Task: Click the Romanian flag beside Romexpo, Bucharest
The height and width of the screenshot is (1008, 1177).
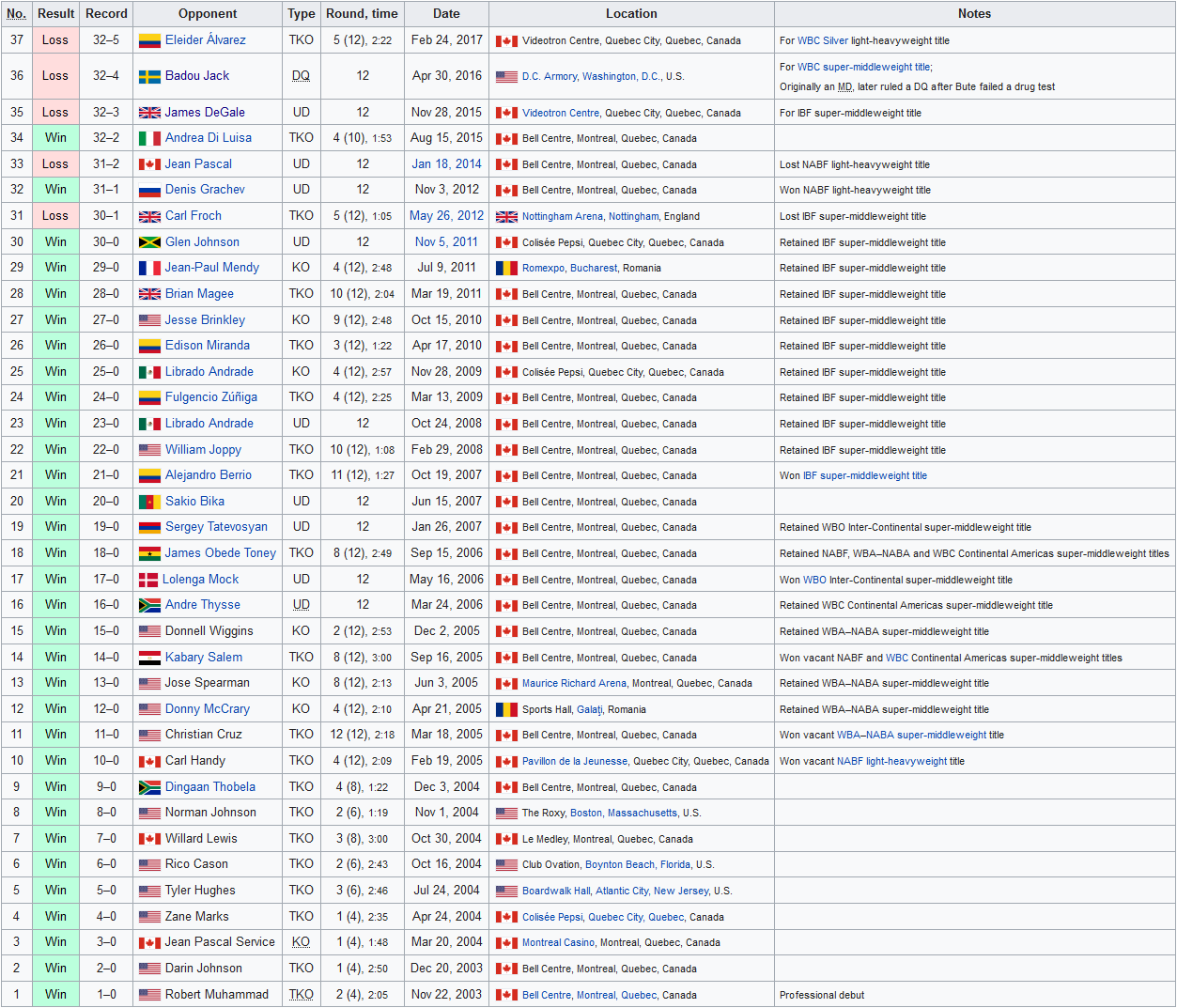Action: tap(506, 268)
